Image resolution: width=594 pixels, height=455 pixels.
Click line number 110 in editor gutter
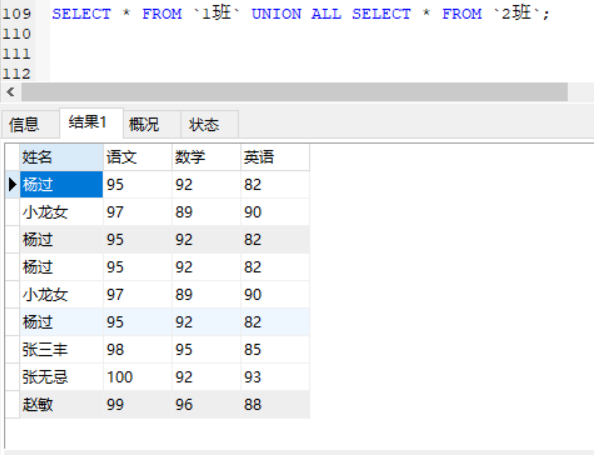[x=17, y=34]
